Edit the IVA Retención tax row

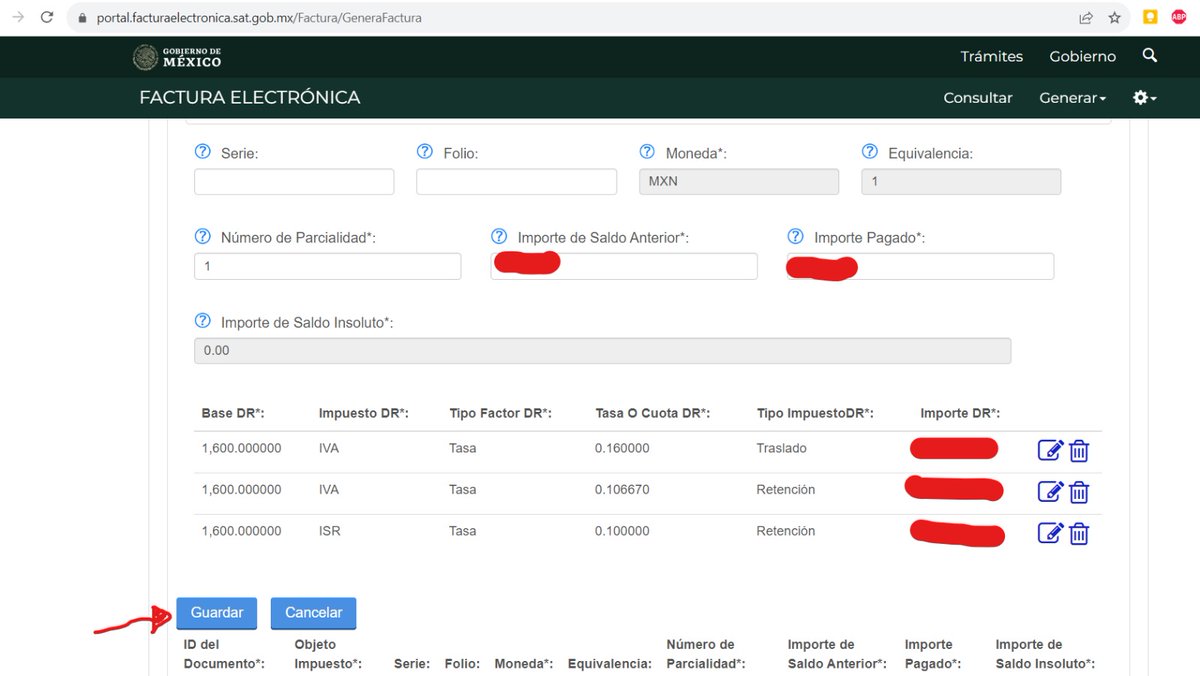tap(1050, 491)
